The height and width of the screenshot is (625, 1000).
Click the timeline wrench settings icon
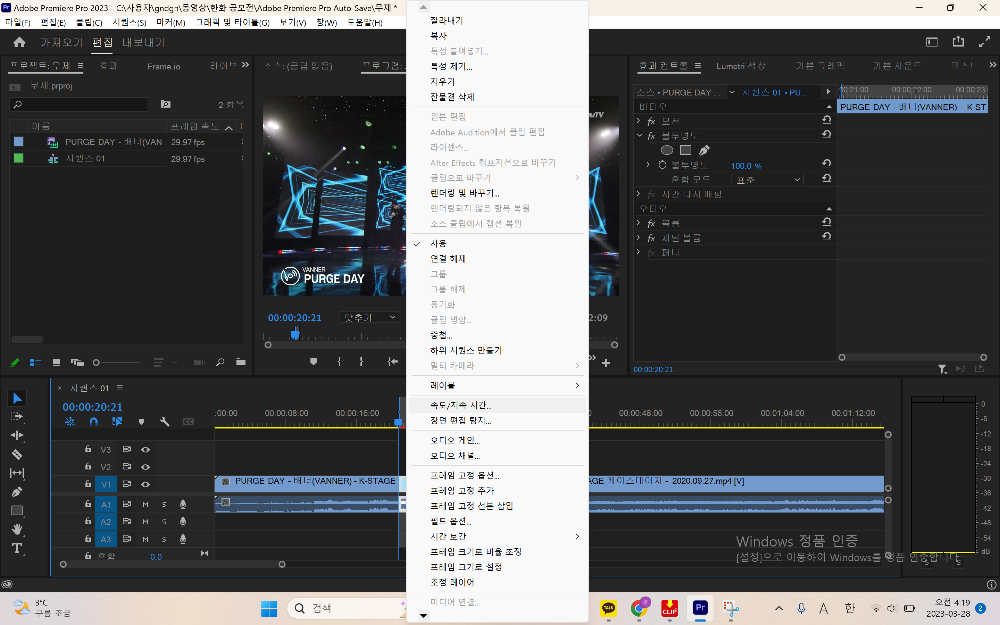[x=165, y=422]
